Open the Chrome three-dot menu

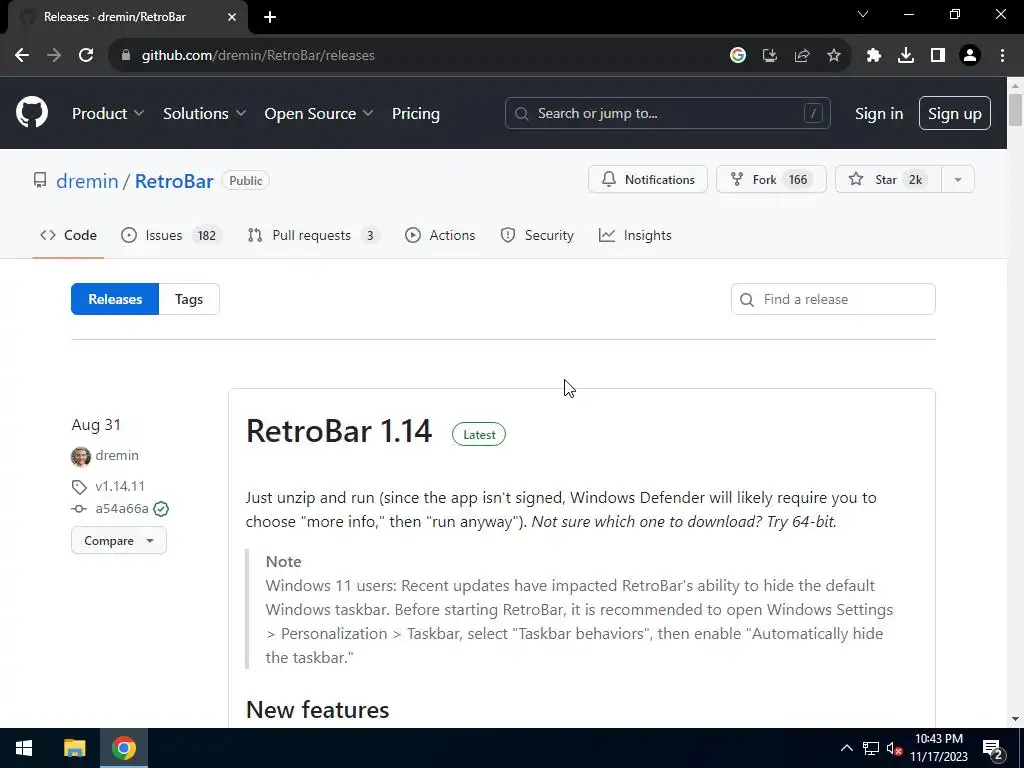1002,56
